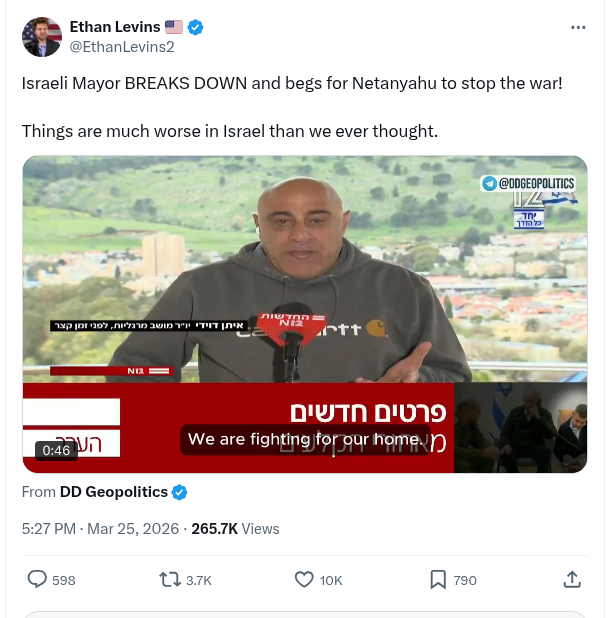Like the post with heart icon
This screenshot has height=618, width=608.
[304, 580]
